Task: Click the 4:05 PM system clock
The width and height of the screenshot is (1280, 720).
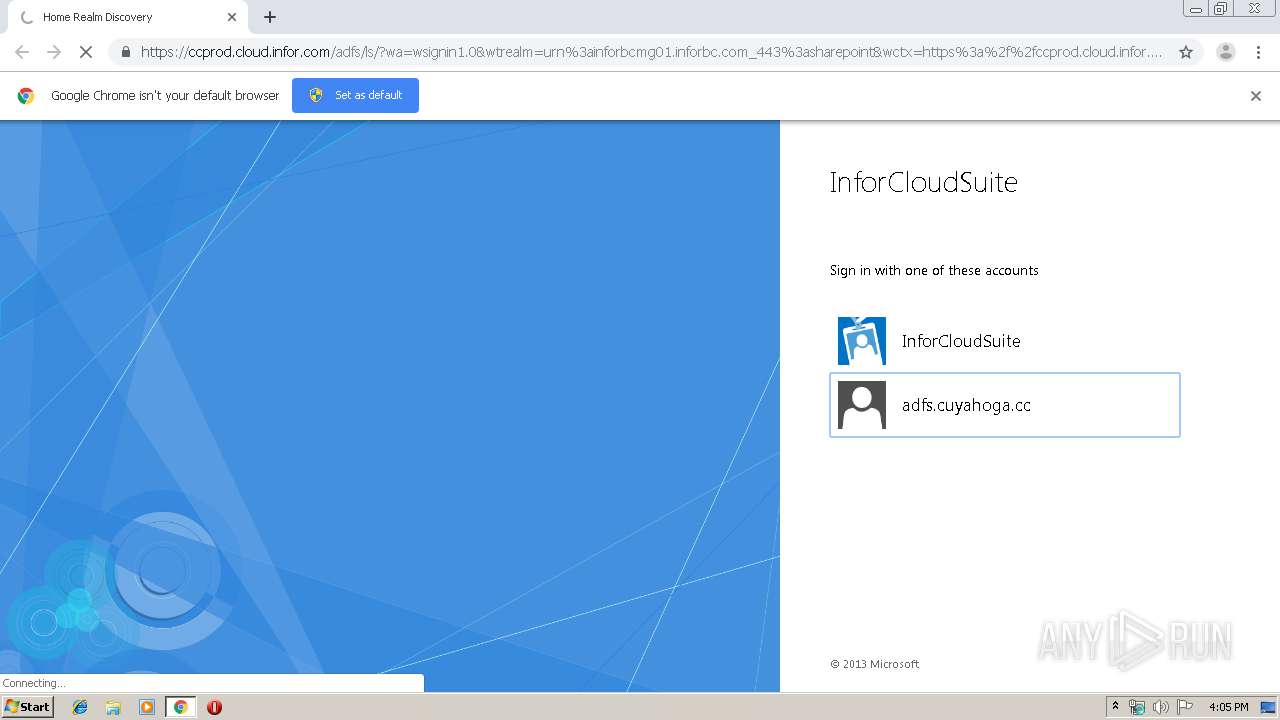Action: (1228, 707)
